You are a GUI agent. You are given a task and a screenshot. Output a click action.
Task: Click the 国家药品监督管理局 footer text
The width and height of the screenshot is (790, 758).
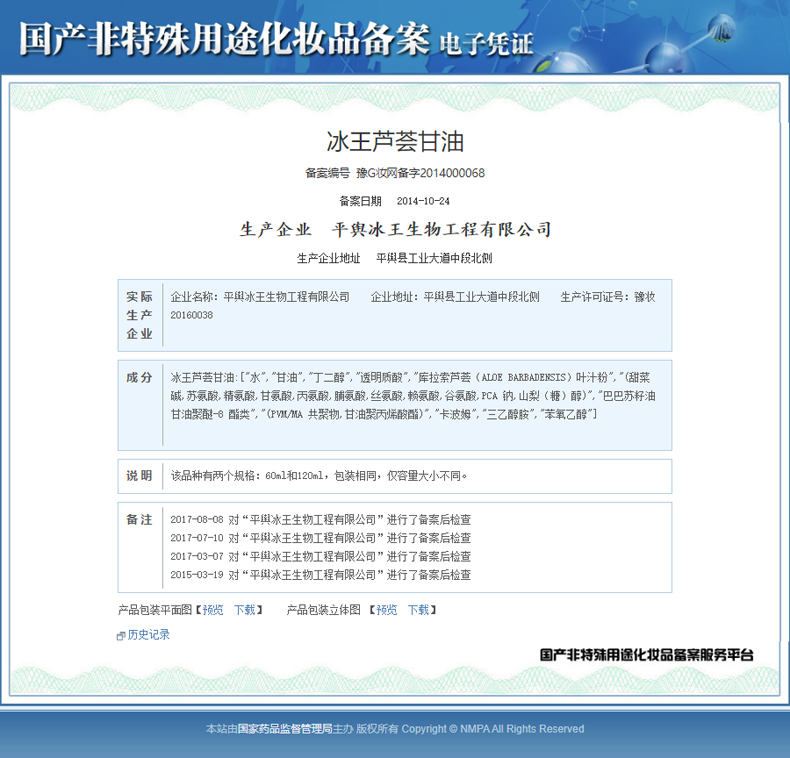[285, 729]
